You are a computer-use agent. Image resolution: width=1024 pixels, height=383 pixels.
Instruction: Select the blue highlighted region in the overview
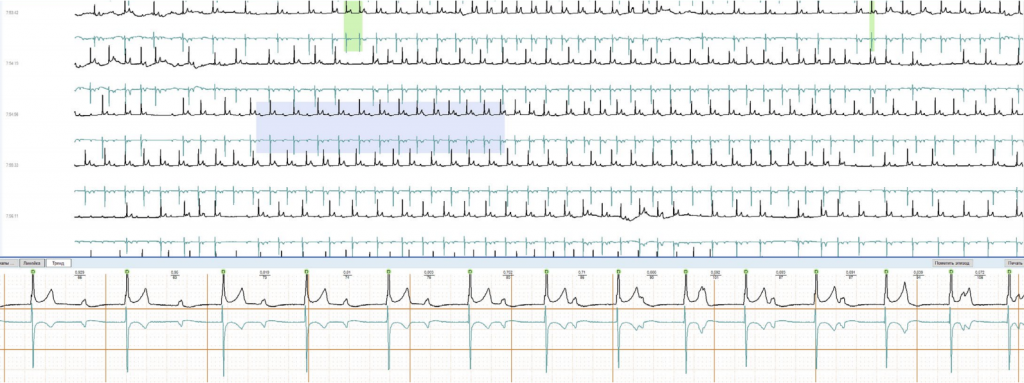tap(380, 127)
